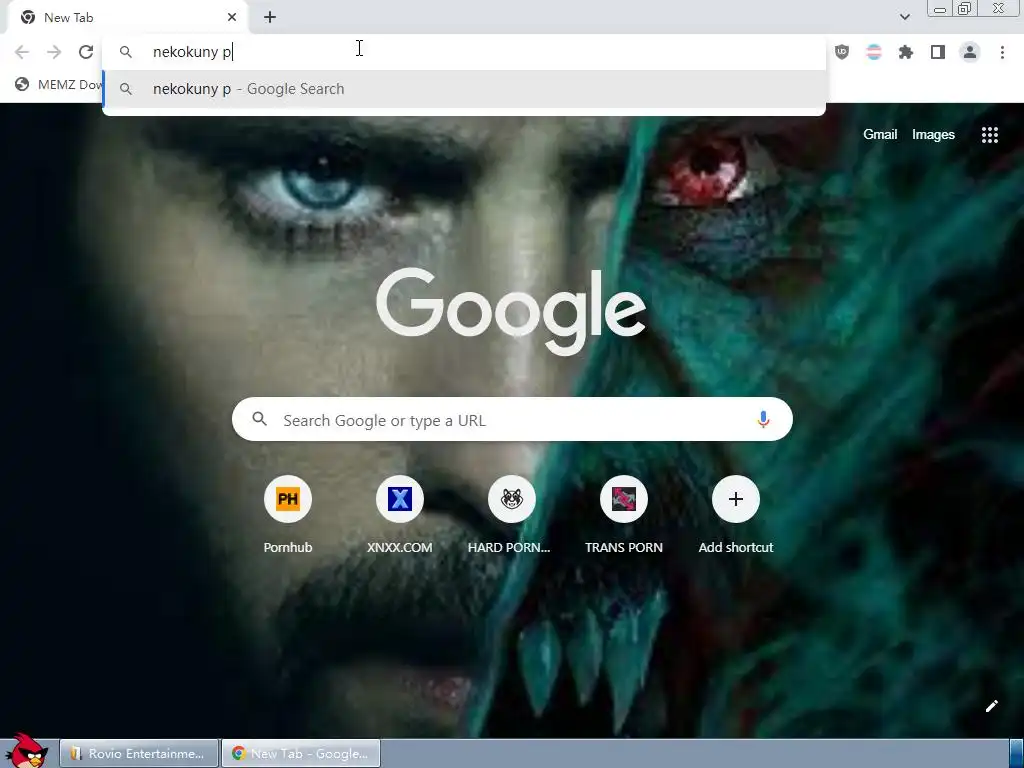Choose the 'nekokuny p - Google Search' suggestion
Screen dimensions: 1024x768
tap(464, 89)
